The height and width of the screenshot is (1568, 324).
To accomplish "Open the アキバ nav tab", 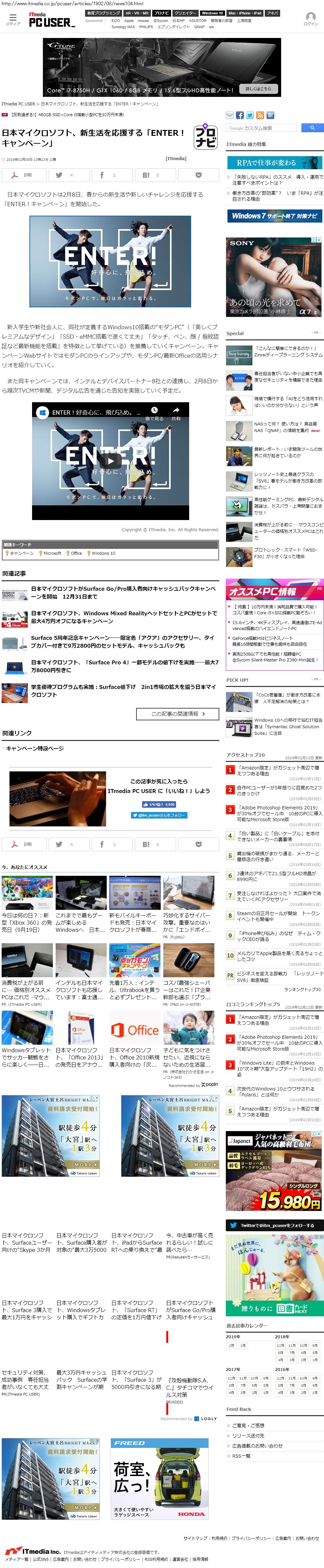I will tap(272, 13).
